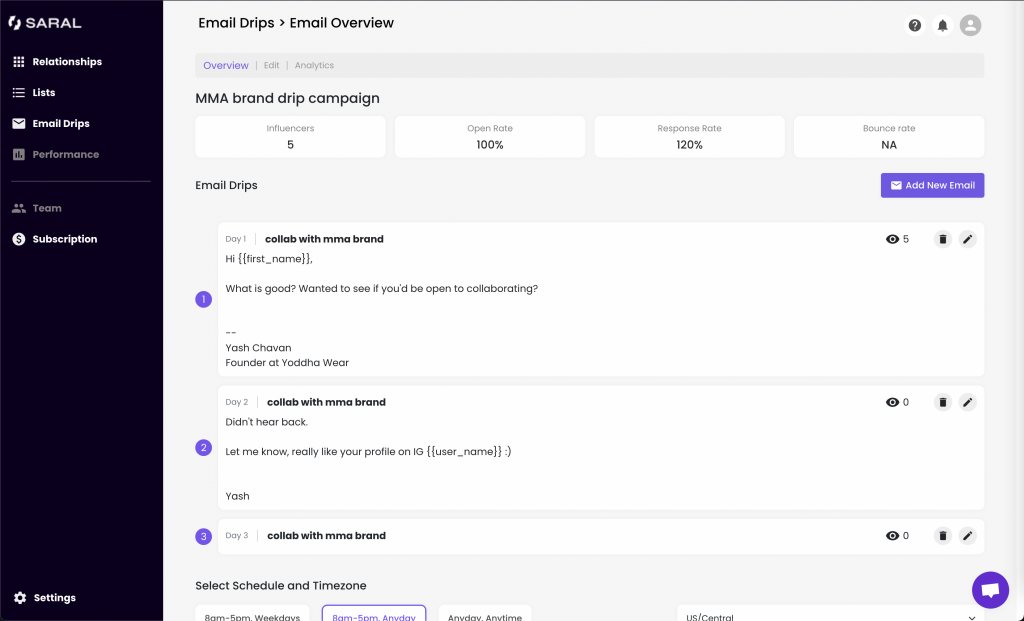Delete the Day 1 drip email

[942, 239]
